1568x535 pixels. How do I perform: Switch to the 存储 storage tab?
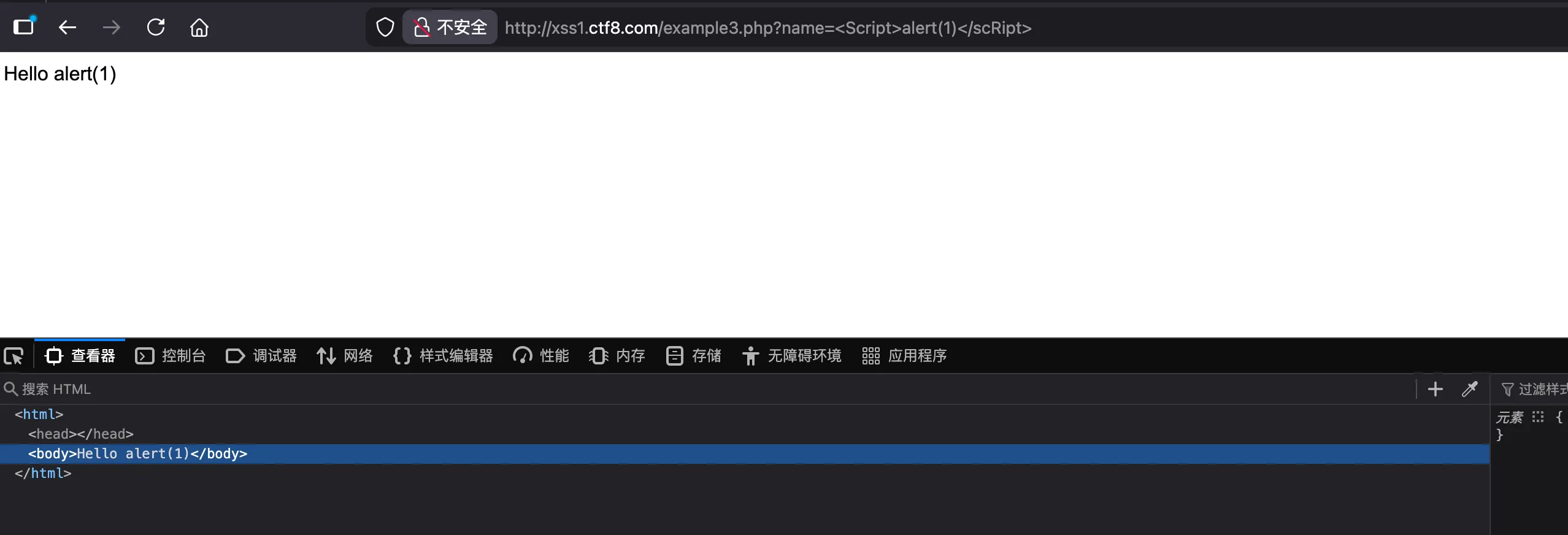click(x=693, y=356)
